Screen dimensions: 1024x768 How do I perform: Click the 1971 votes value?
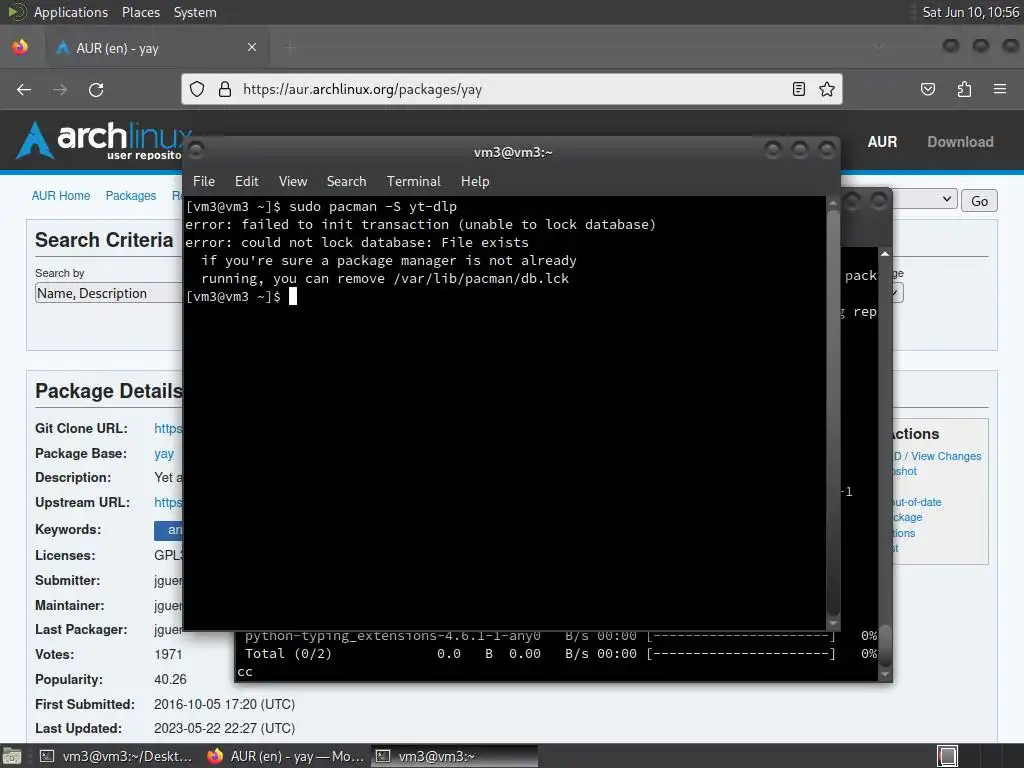pyautogui.click(x=168, y=654)
